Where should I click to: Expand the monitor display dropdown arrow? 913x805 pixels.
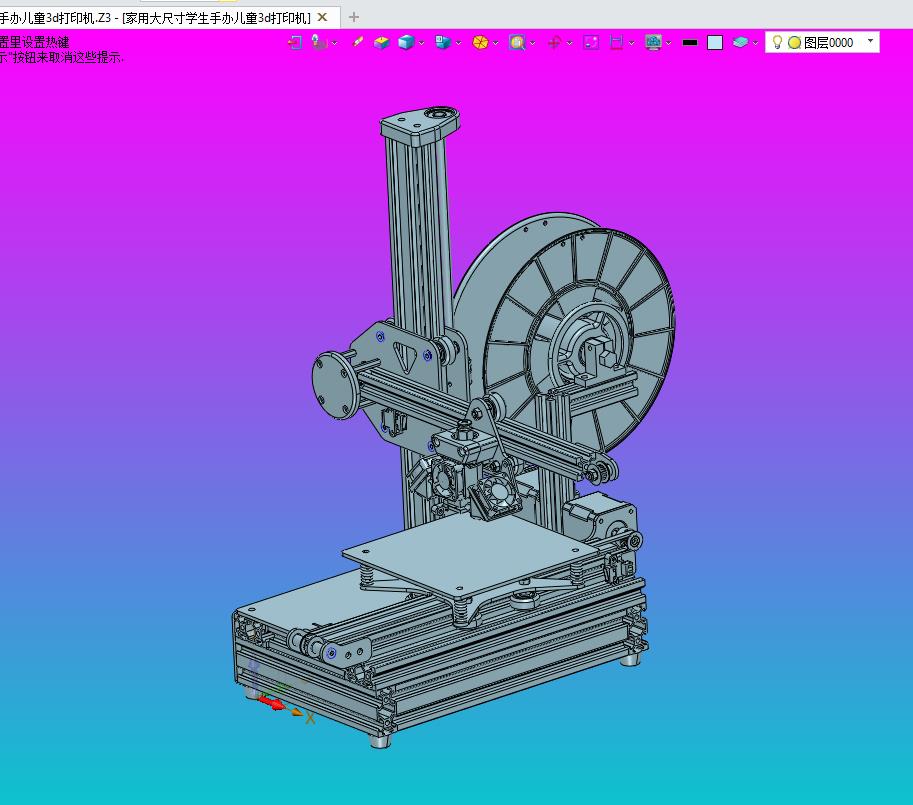tap(668, 43)
